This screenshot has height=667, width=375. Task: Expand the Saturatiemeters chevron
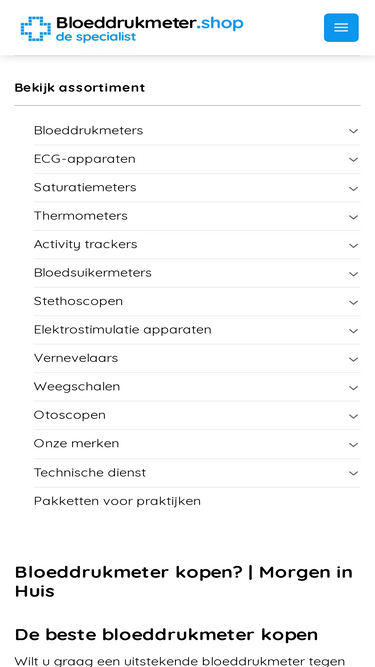coord(353,188)
